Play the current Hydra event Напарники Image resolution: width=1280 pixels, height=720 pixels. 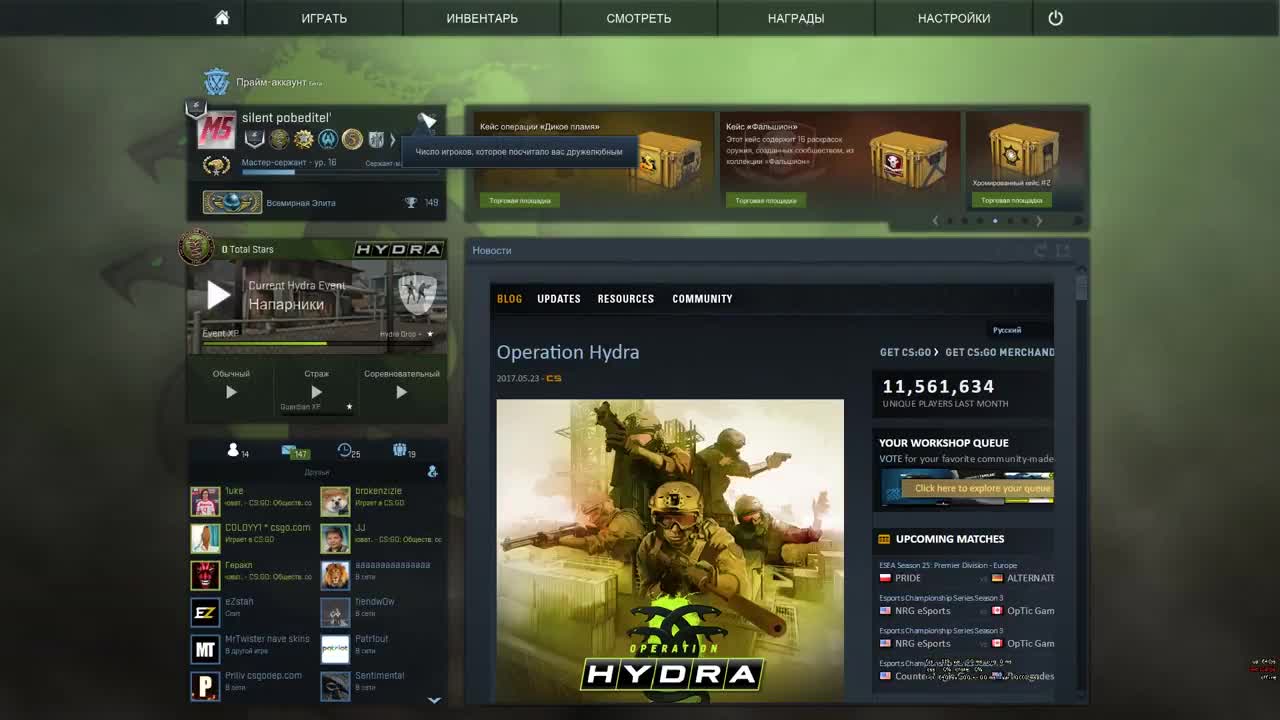219,294
